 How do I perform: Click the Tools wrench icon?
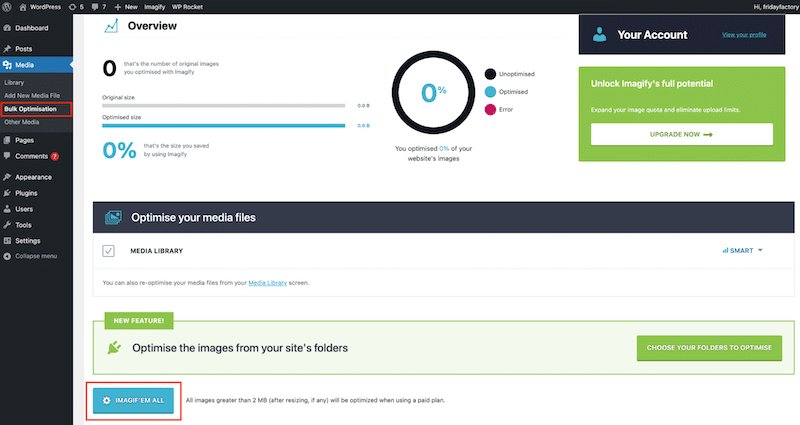(x=7, y=224)
